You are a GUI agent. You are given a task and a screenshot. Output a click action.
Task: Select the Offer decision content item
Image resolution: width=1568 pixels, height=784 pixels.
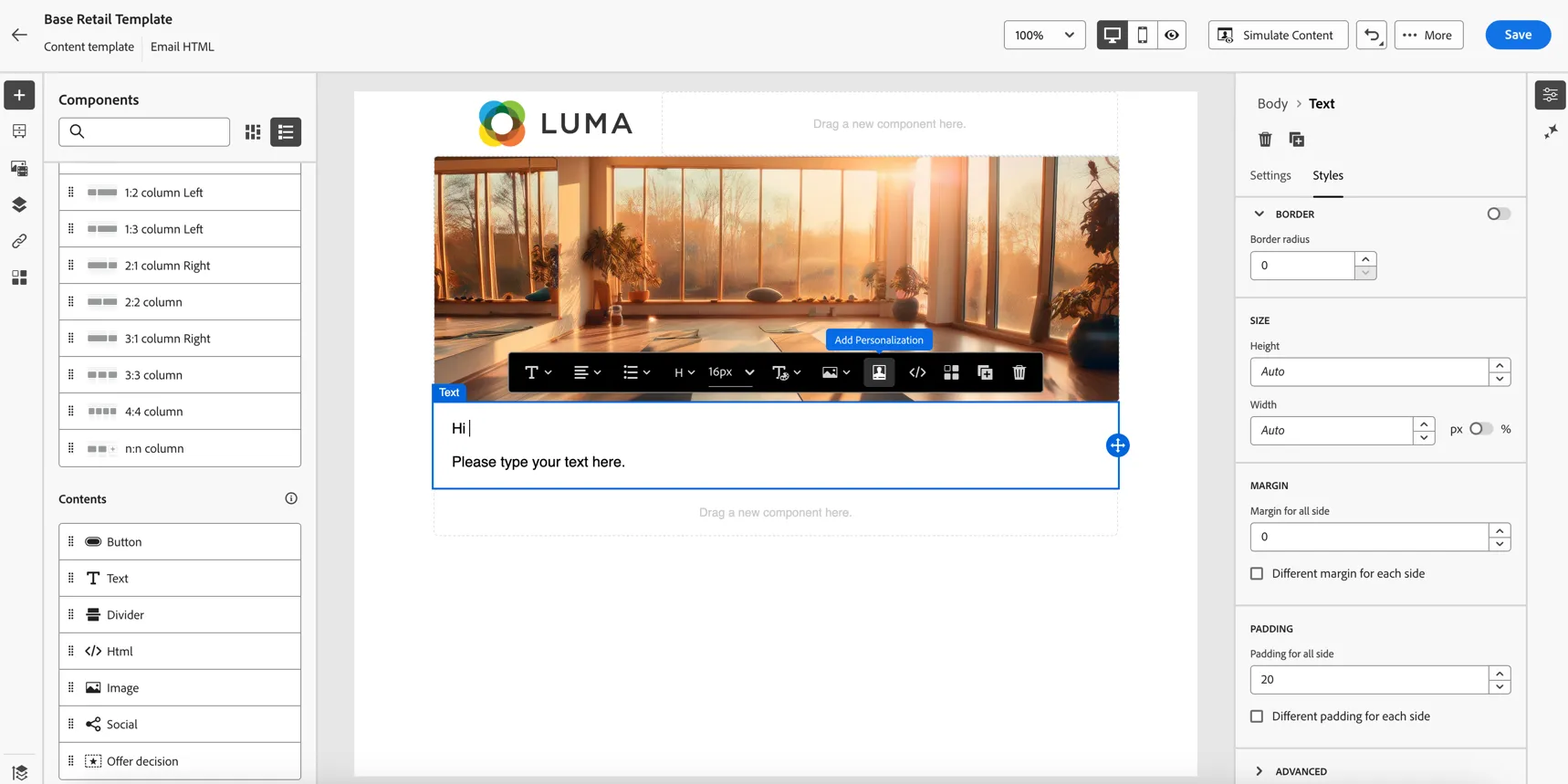coord(180,761)
